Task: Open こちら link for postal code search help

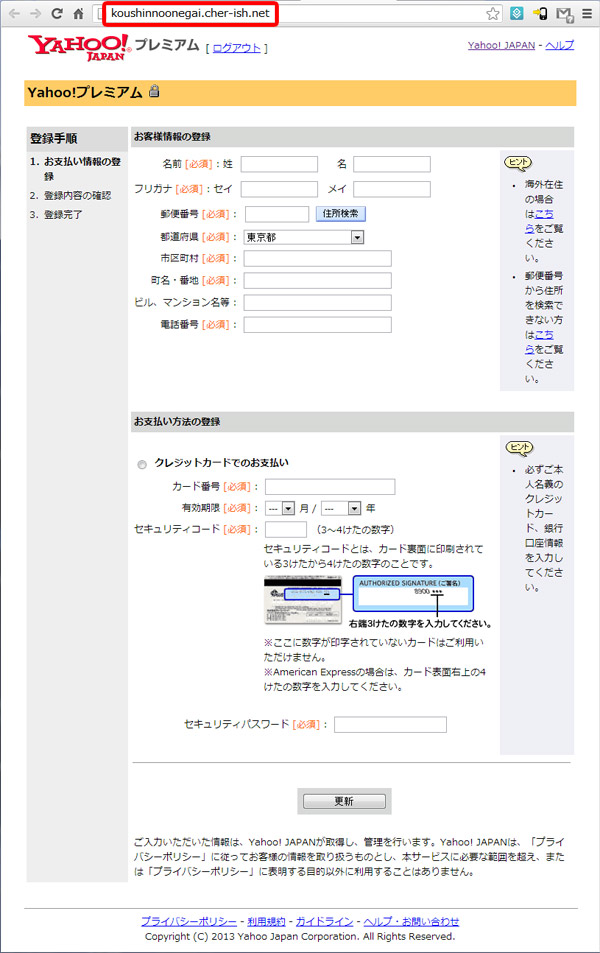Action: (539, 342)
